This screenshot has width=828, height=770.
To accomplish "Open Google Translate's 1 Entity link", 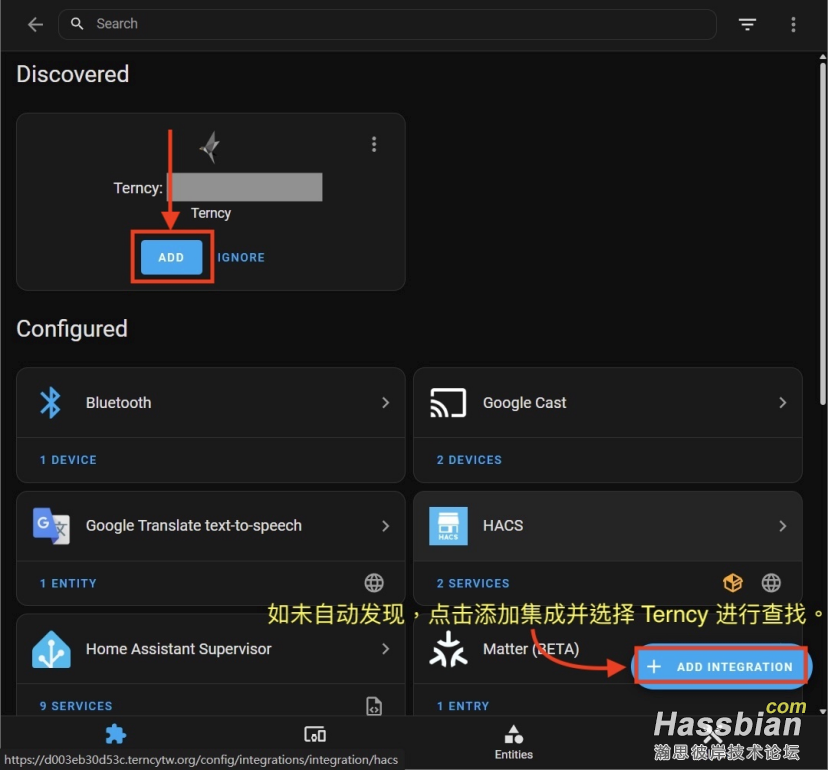I will pyautogui.click(x=68, y=584).
